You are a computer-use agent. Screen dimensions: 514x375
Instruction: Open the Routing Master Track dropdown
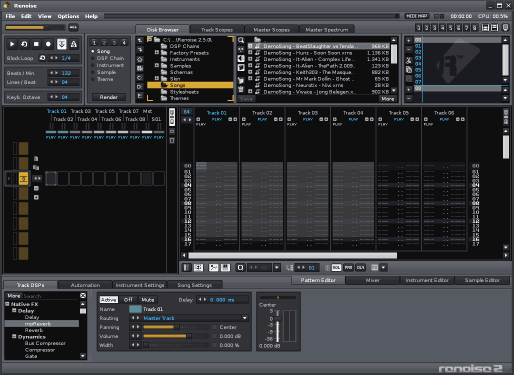tap(245, 318)
